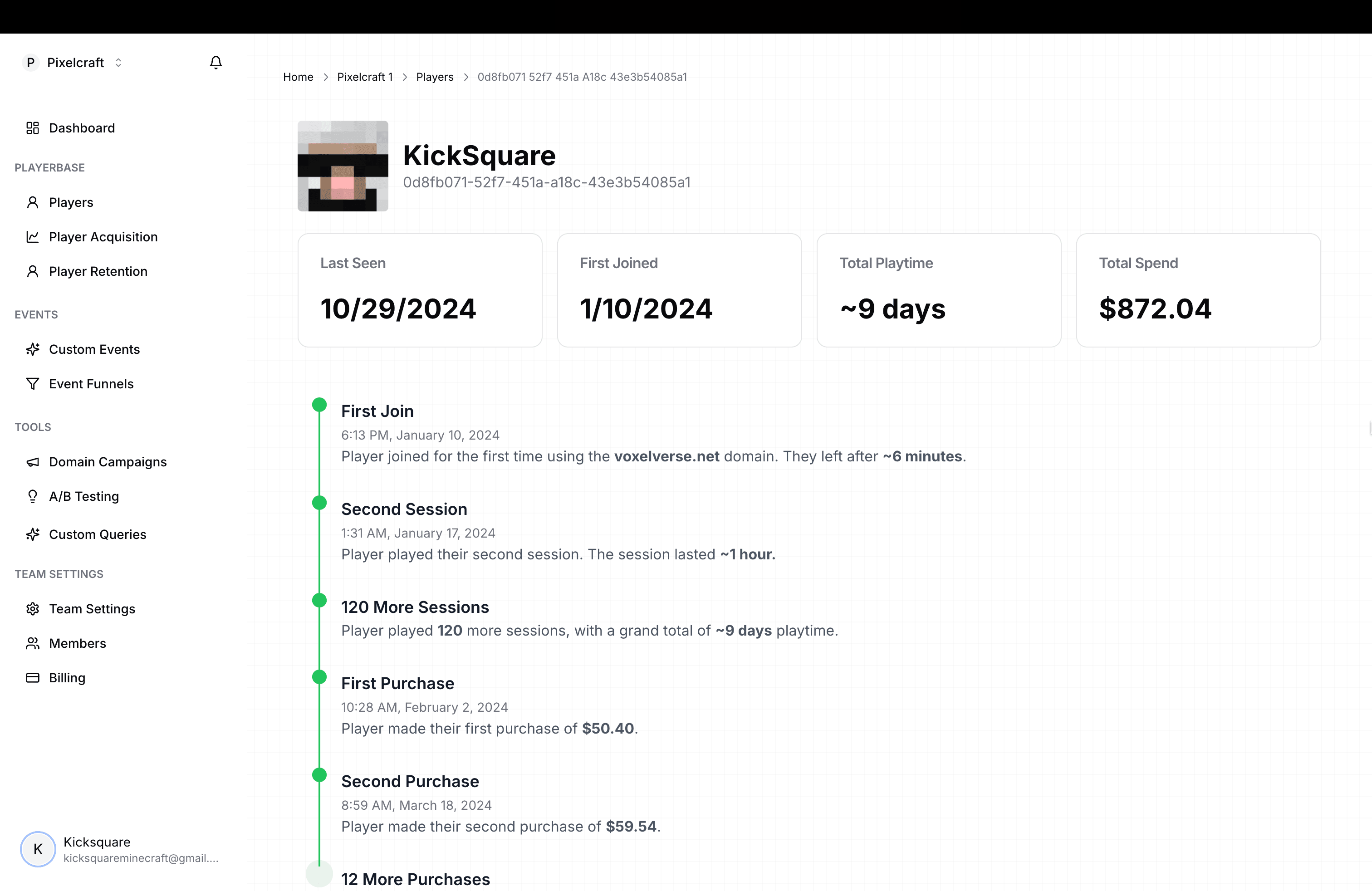The height and width of the screenshot is (891, 1372).
Task: Select Members in team settings
Action: (77, 643)
